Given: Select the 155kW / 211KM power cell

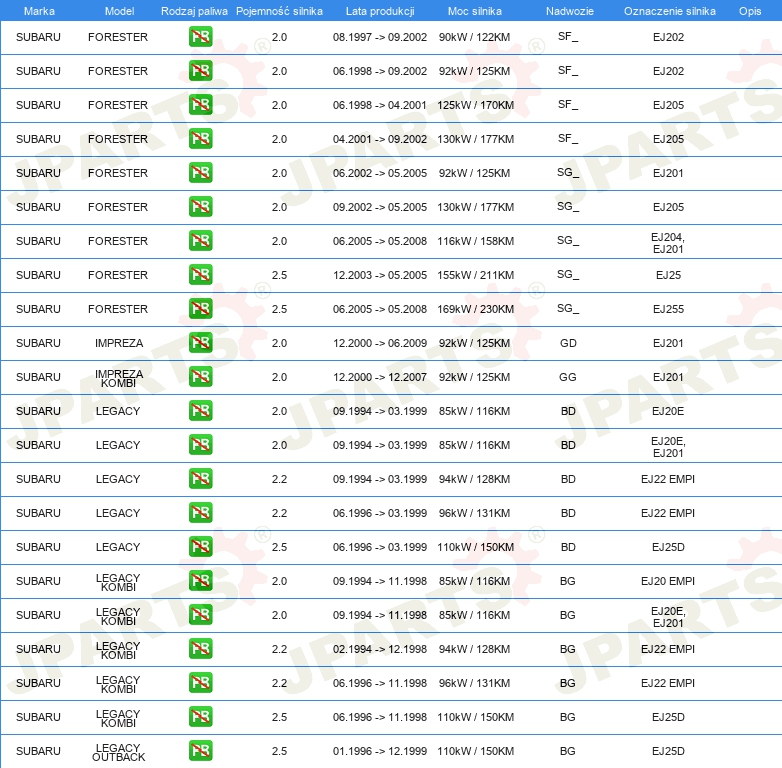Looking at the screenshot, I should (475, 275).
